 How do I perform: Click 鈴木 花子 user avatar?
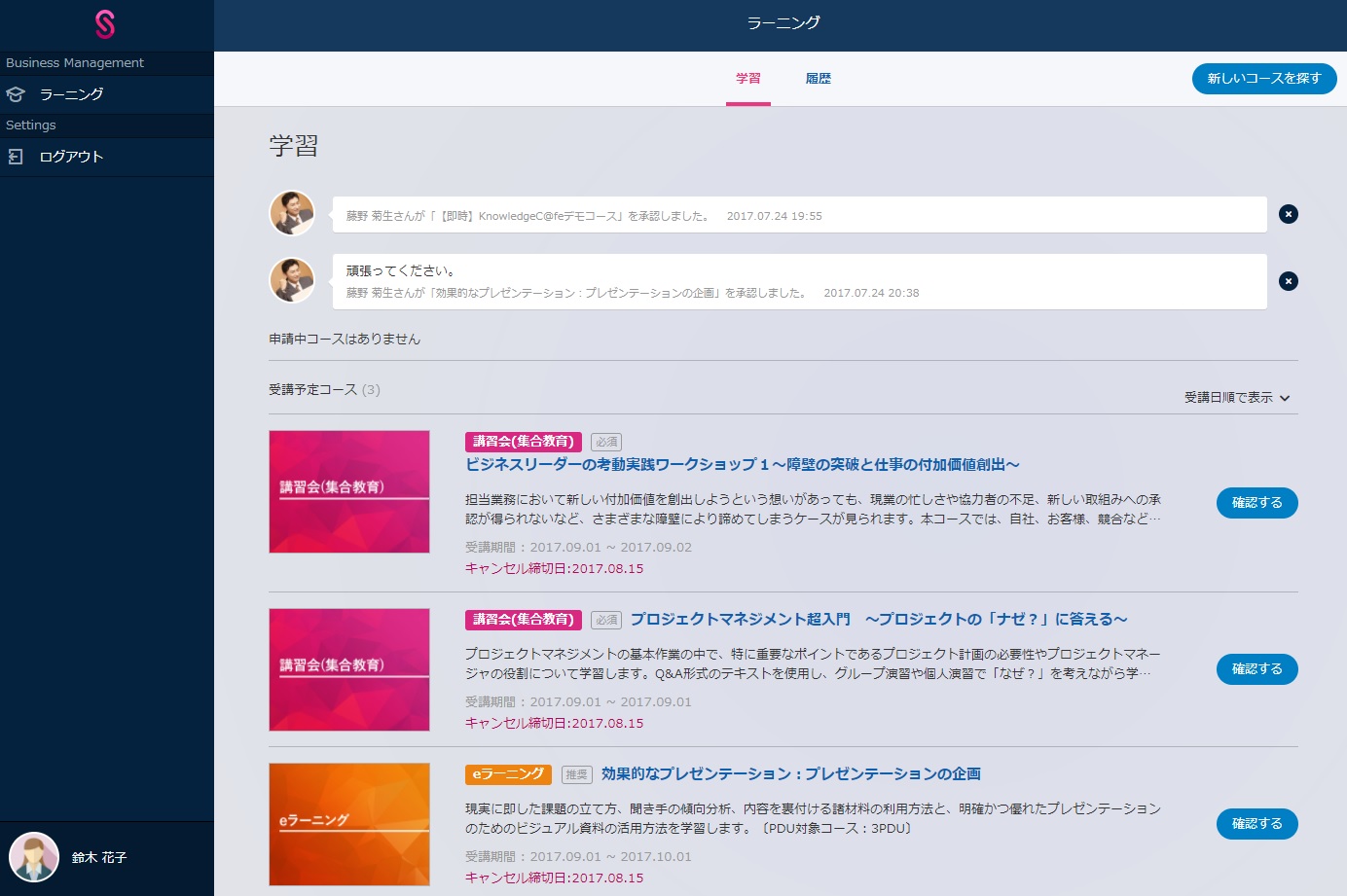pyautogui.click(x=34, y=857)
